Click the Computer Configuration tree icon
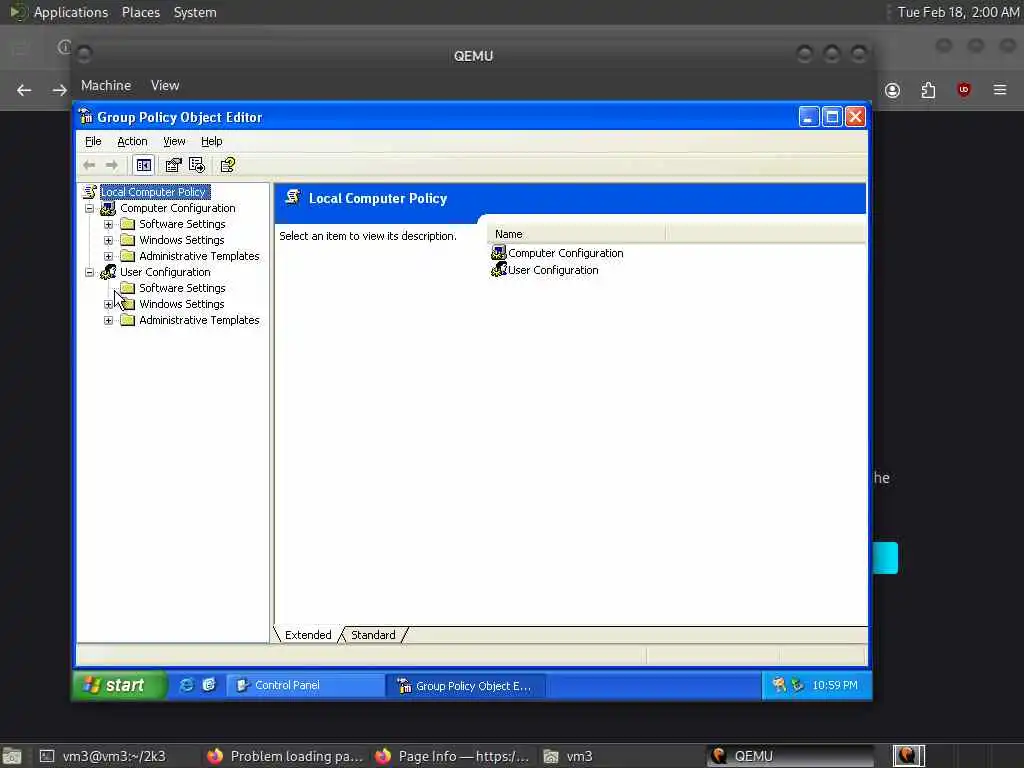Viewport: 1024px width, 768px height. click(108, 208)
